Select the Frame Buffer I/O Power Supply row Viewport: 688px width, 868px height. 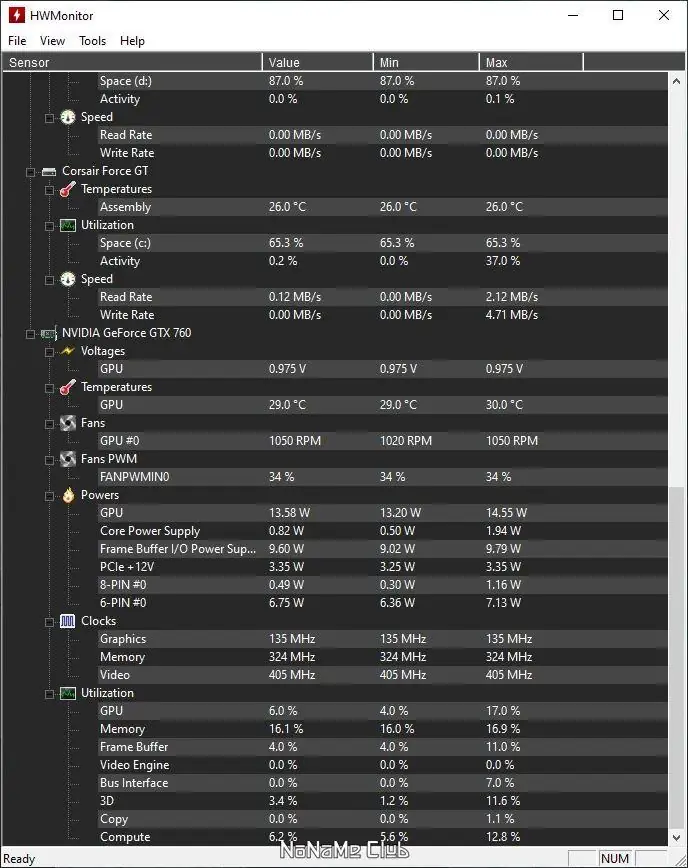pyautogui.click(x=177, y=549)
